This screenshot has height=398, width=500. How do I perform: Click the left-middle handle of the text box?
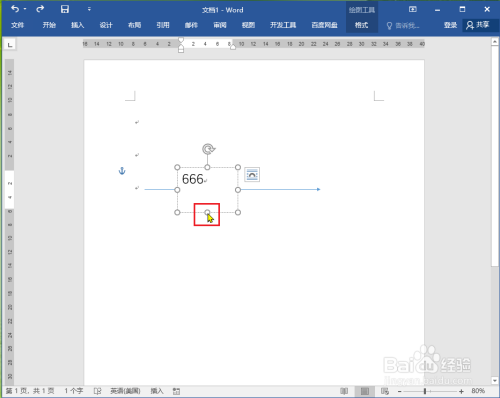click(177, 190)
